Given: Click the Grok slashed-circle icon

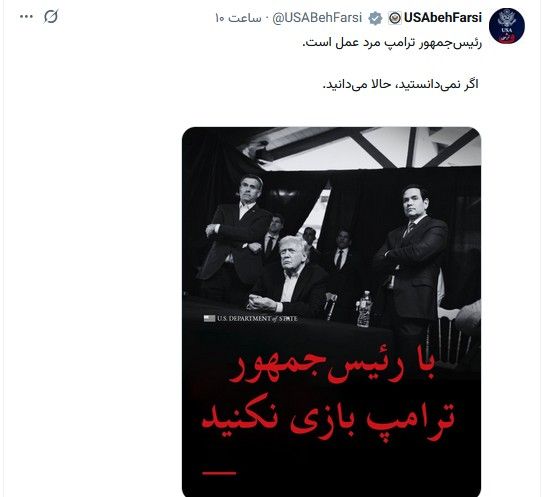Looking at the screenshot, I should click(x=51, y=17).
